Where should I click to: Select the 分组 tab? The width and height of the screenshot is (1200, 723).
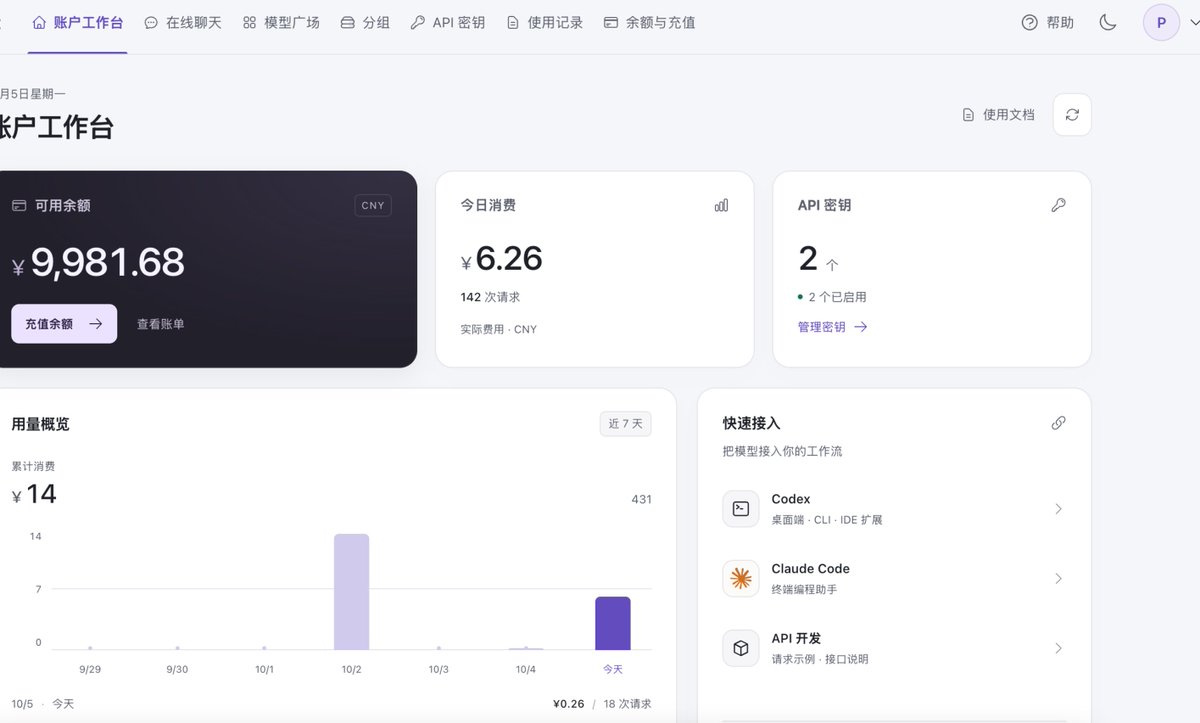point(365,22)
